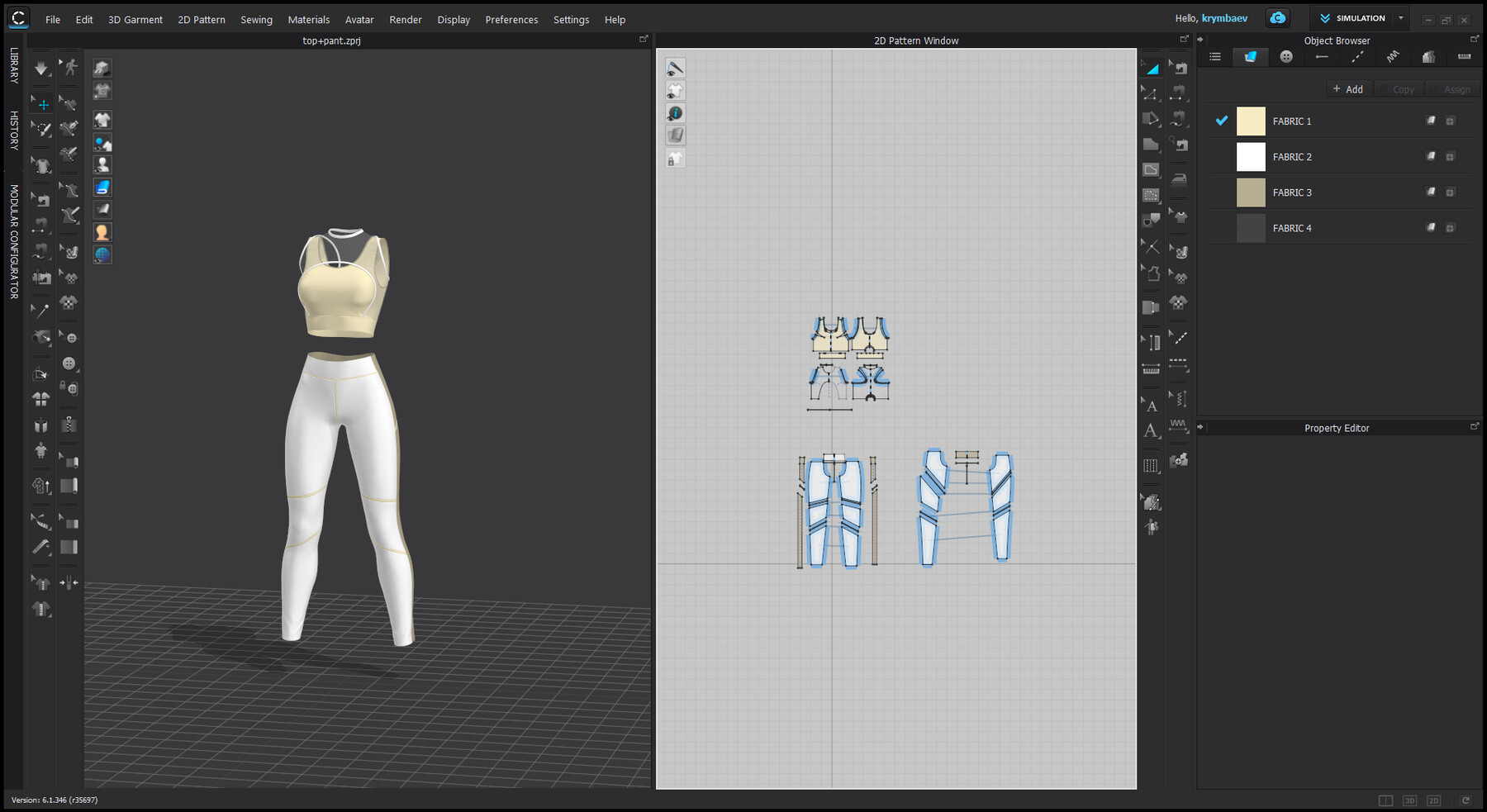1487x812 pixels.
Task: Open the SIMULATION mode dropdown arrow
Action: pyautogui.click(x=1401, y=18)
